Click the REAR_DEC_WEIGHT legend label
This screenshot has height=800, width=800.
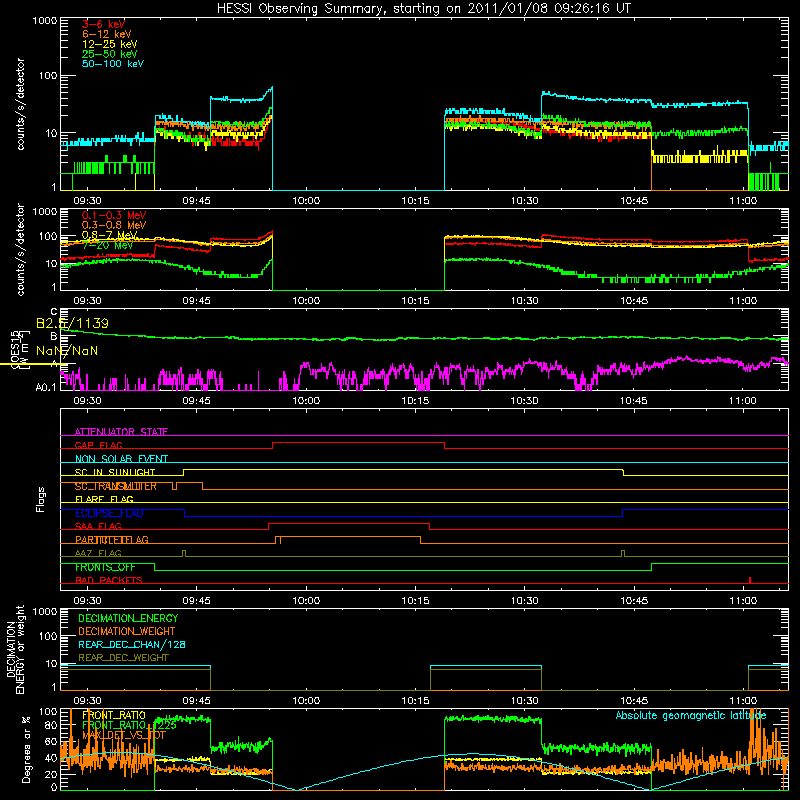pyautogui.click(x=123, y=658)
